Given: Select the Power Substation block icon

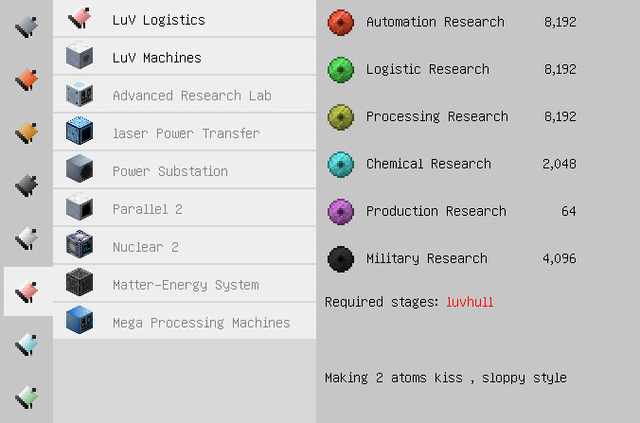Looking at the screenshot, I should (x=80, y=171).
